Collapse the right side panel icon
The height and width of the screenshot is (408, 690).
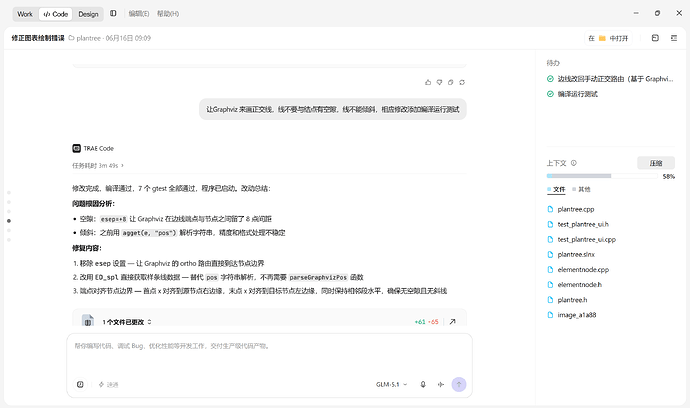pyautogui.click(x=674, y=38)
